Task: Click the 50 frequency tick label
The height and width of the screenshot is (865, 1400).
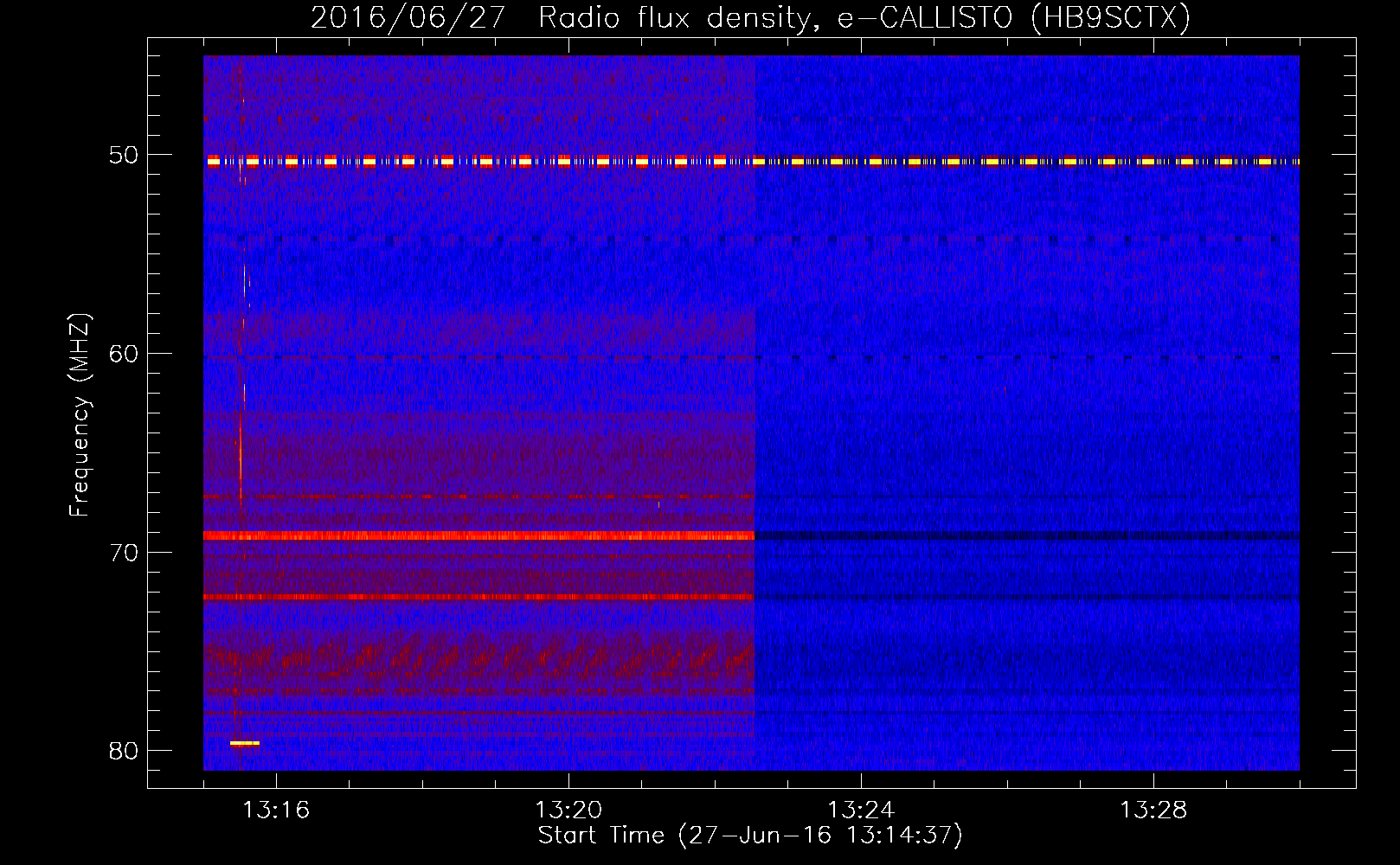Action: 124,156
